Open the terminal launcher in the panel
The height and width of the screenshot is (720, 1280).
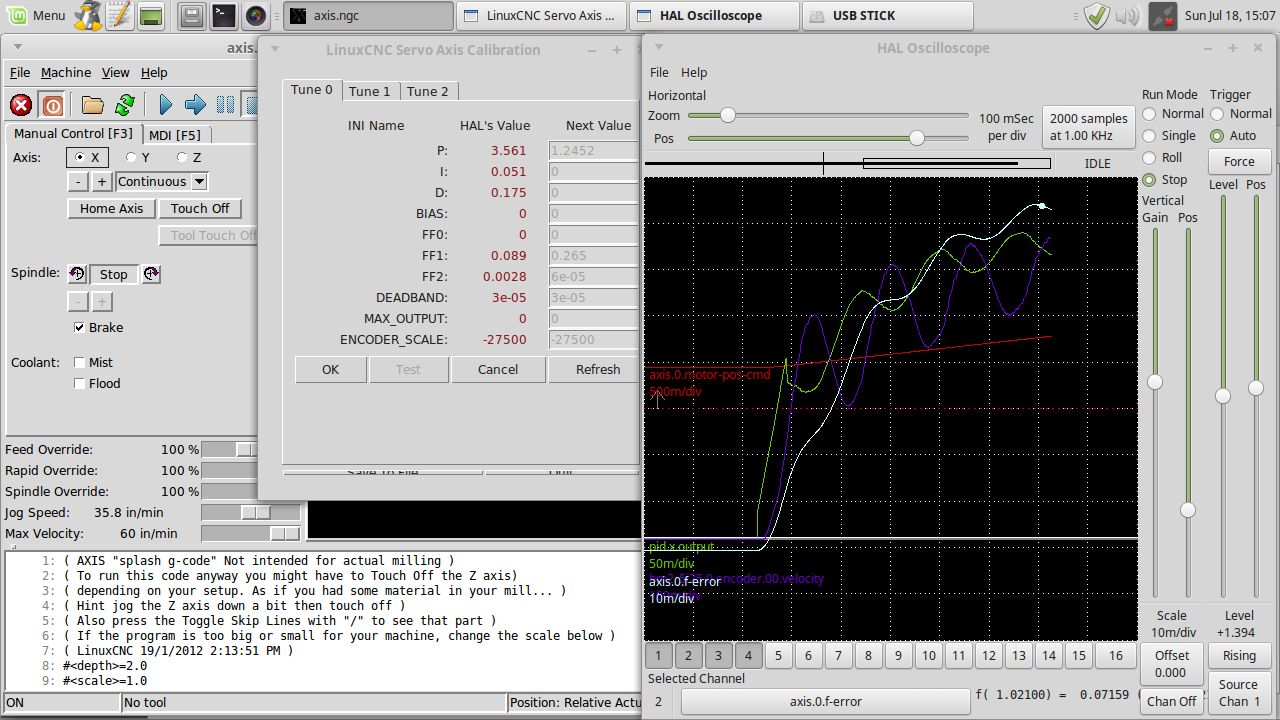click(224, 15)
